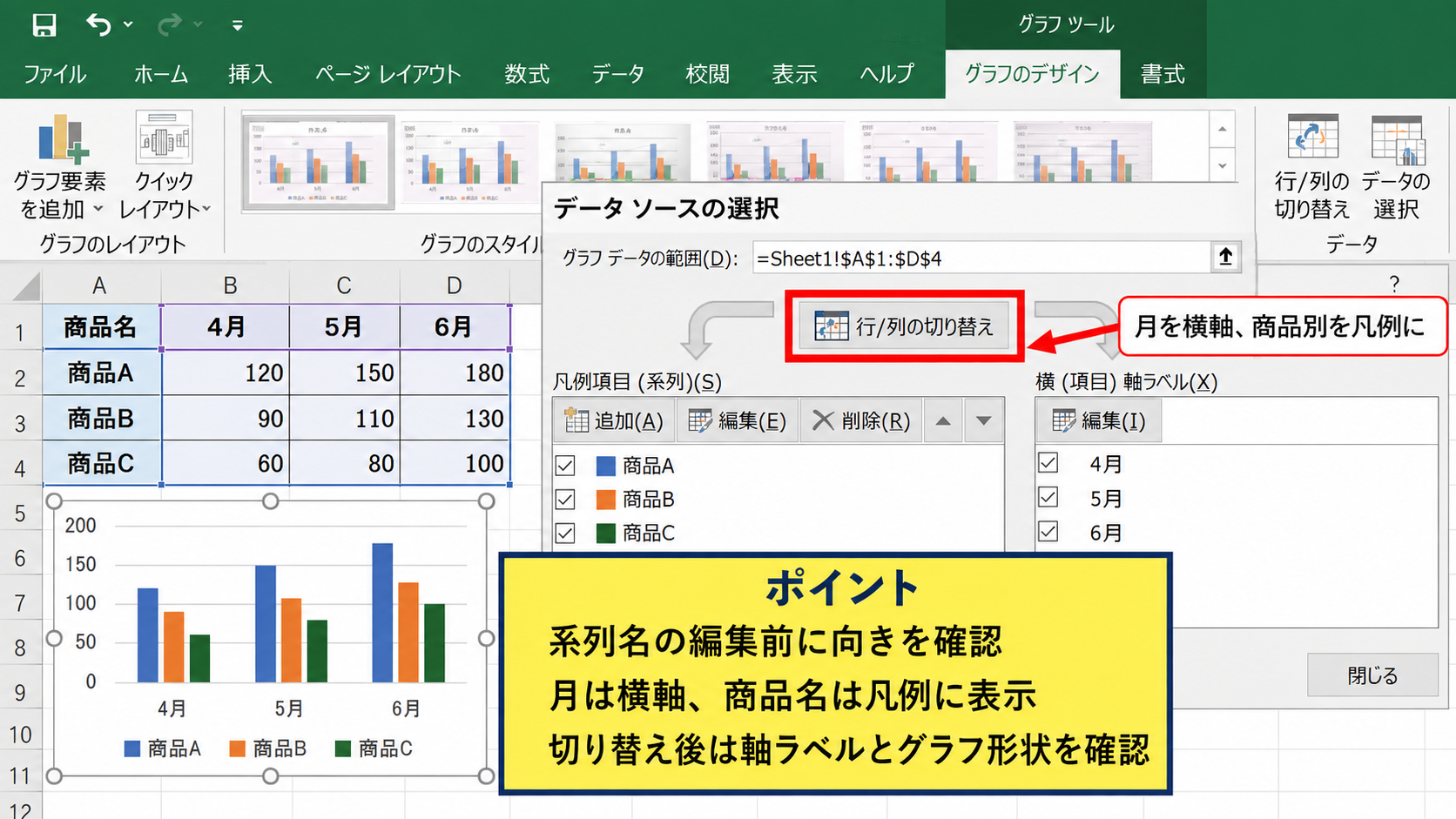This screenshot has height=819, width=1456.
Task: Open the ファイル tab
Action: 55,74
